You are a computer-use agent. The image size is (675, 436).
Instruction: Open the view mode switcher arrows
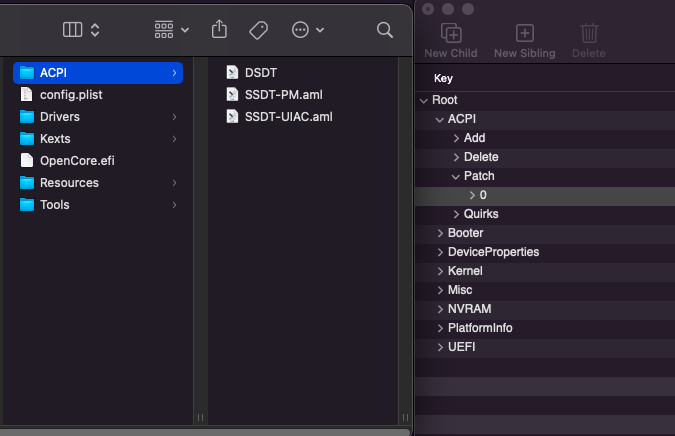point(95,30)
